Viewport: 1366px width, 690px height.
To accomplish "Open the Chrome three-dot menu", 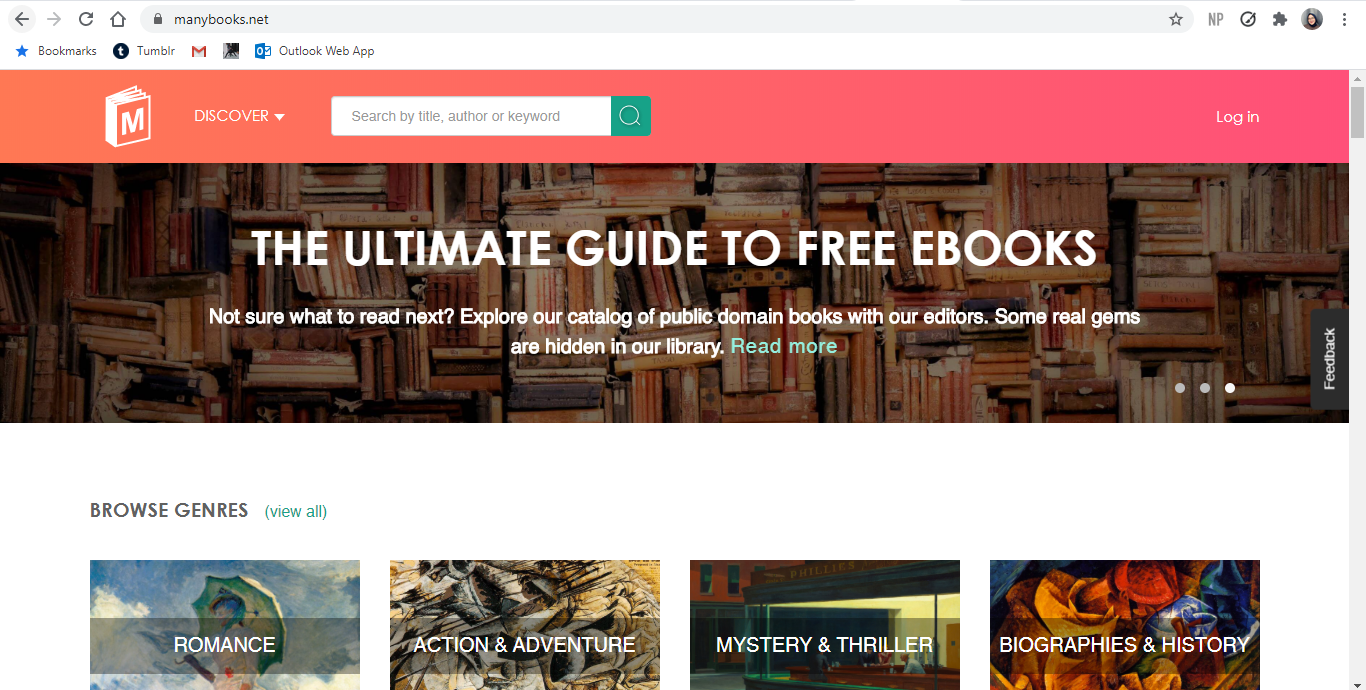I will click(x=1344, y=19).
